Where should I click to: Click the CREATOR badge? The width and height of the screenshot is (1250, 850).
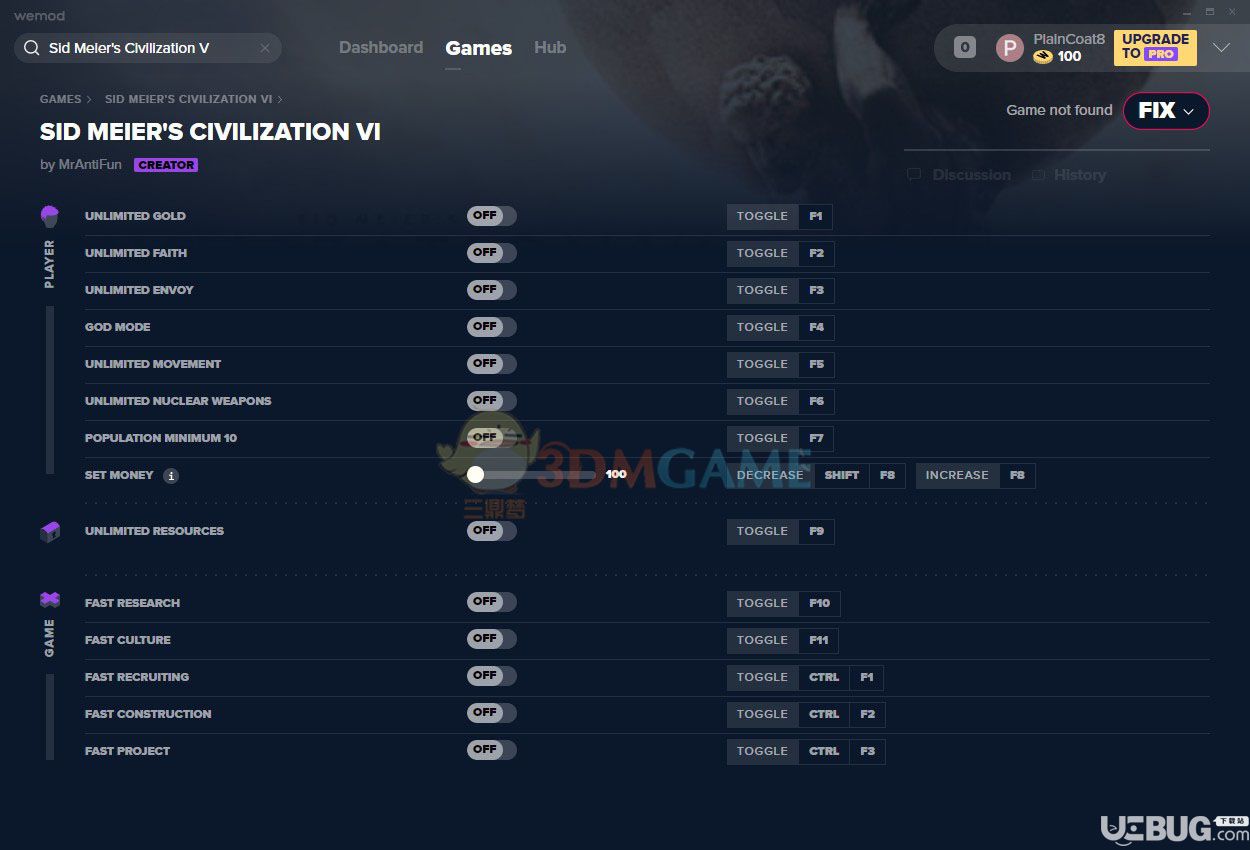coord(166,165)
